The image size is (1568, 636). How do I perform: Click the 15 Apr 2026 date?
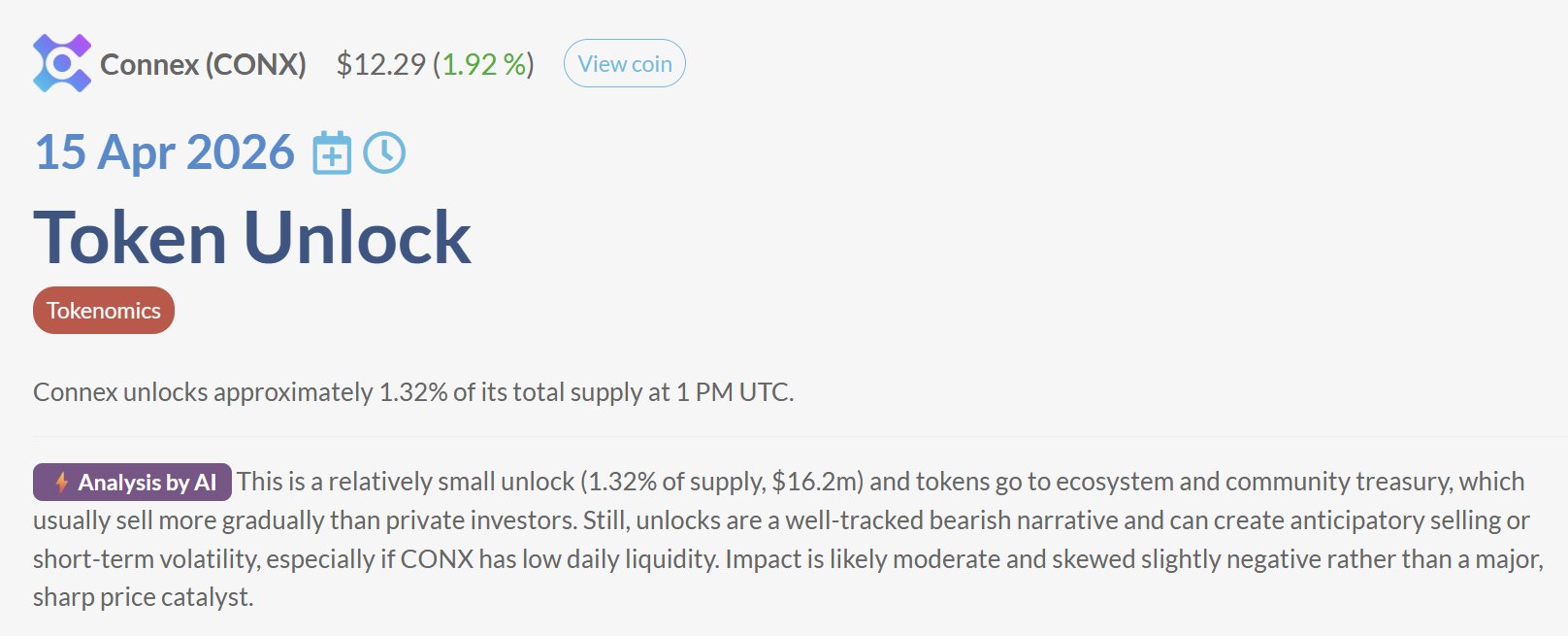pyautogui.click(x=164, y=152)
